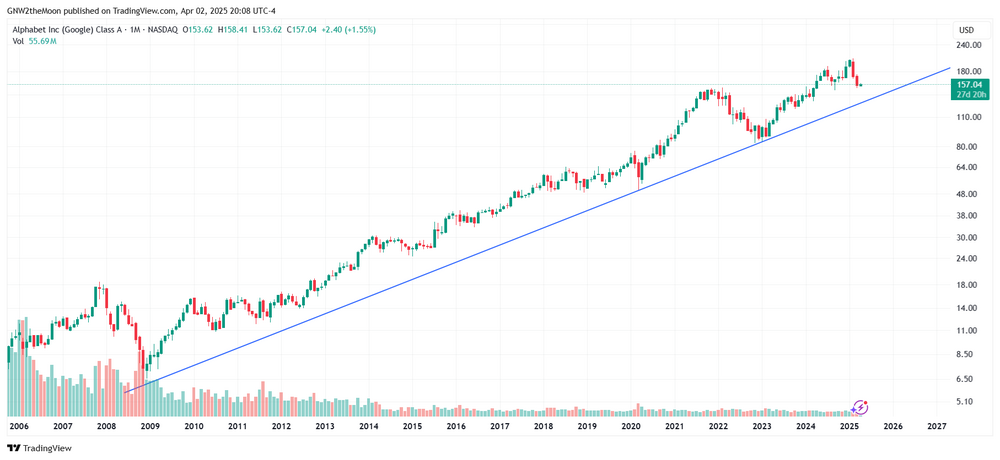Click the Vol 55.69M volume indicator label
This screenshot has height=460, width=1000.
pyautogui.click(x=34, y=42)
